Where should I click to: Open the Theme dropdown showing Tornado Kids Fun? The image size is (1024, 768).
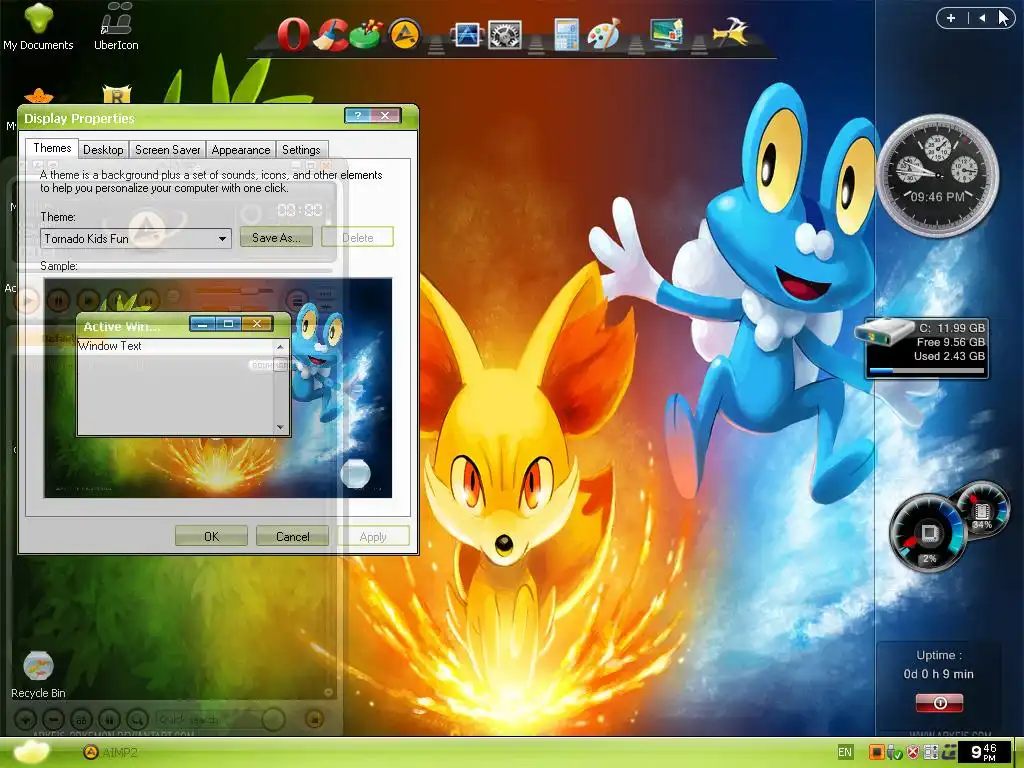click(136, 238)
